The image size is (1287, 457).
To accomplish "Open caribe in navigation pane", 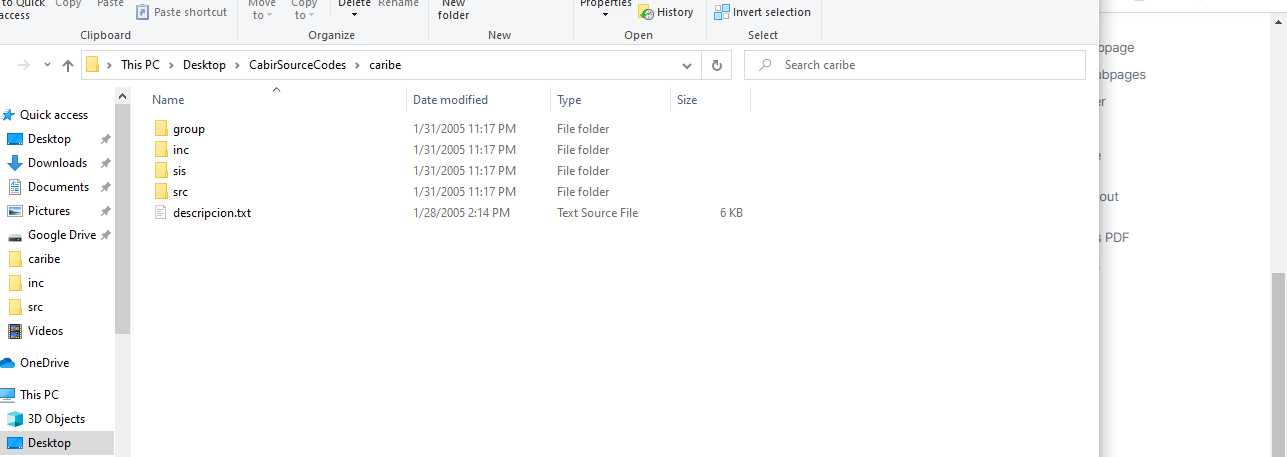I will [44, 259].
